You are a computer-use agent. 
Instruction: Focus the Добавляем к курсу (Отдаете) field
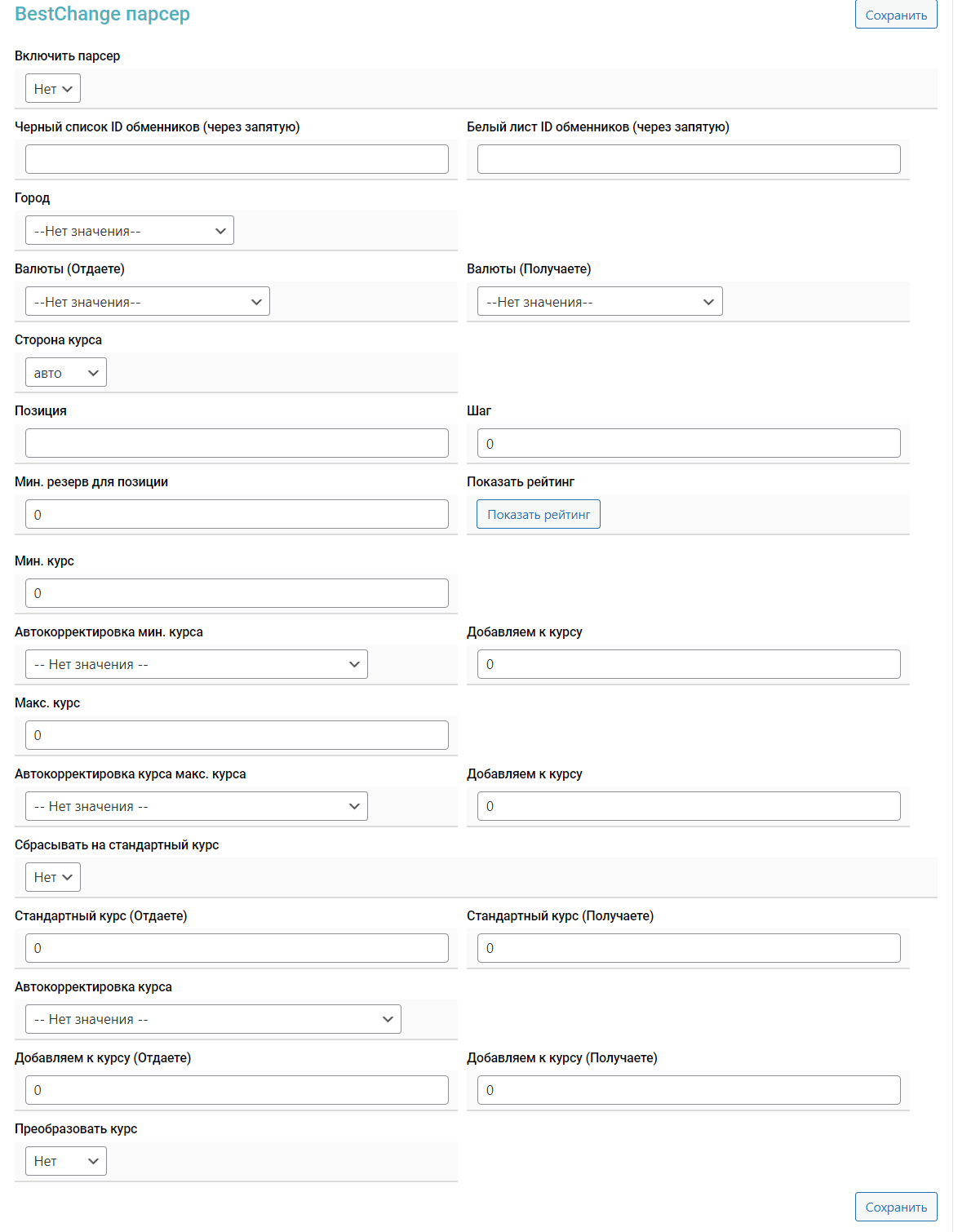pyautogui.click(x=237, y=1090)
